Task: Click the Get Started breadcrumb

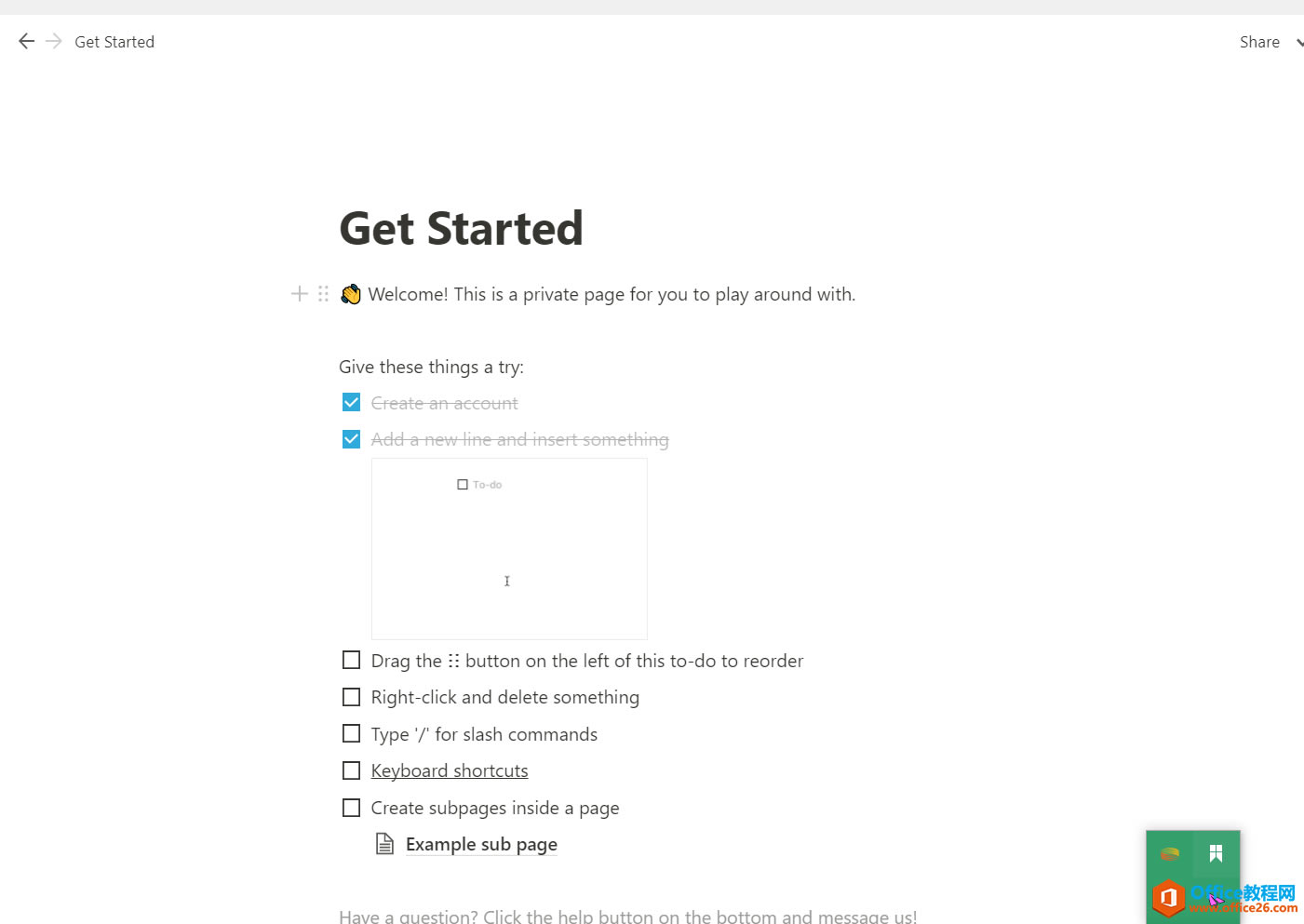Action: 114,42
